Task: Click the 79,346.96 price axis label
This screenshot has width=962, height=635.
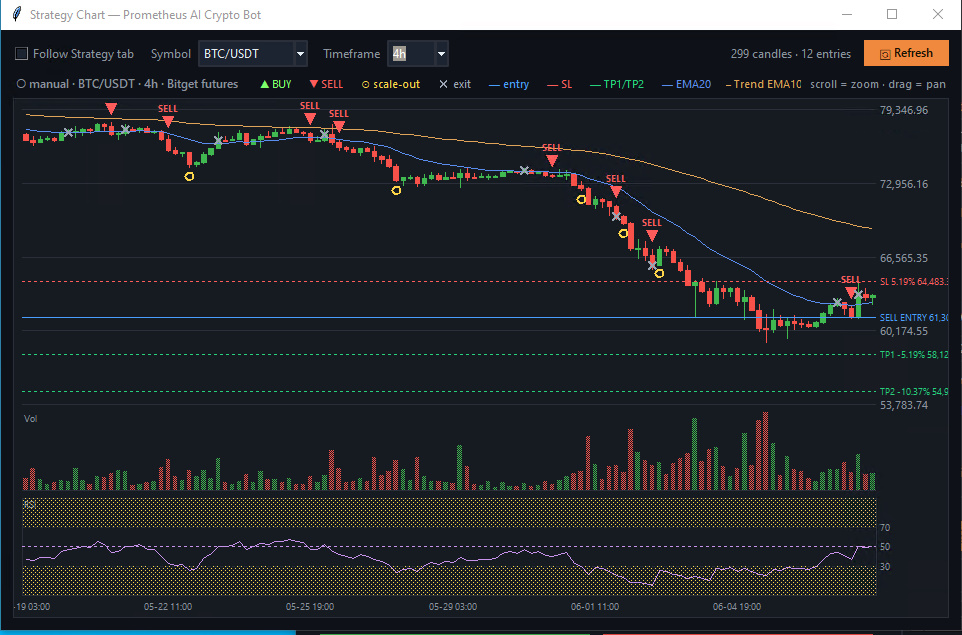Action: (x=904, y=110)
